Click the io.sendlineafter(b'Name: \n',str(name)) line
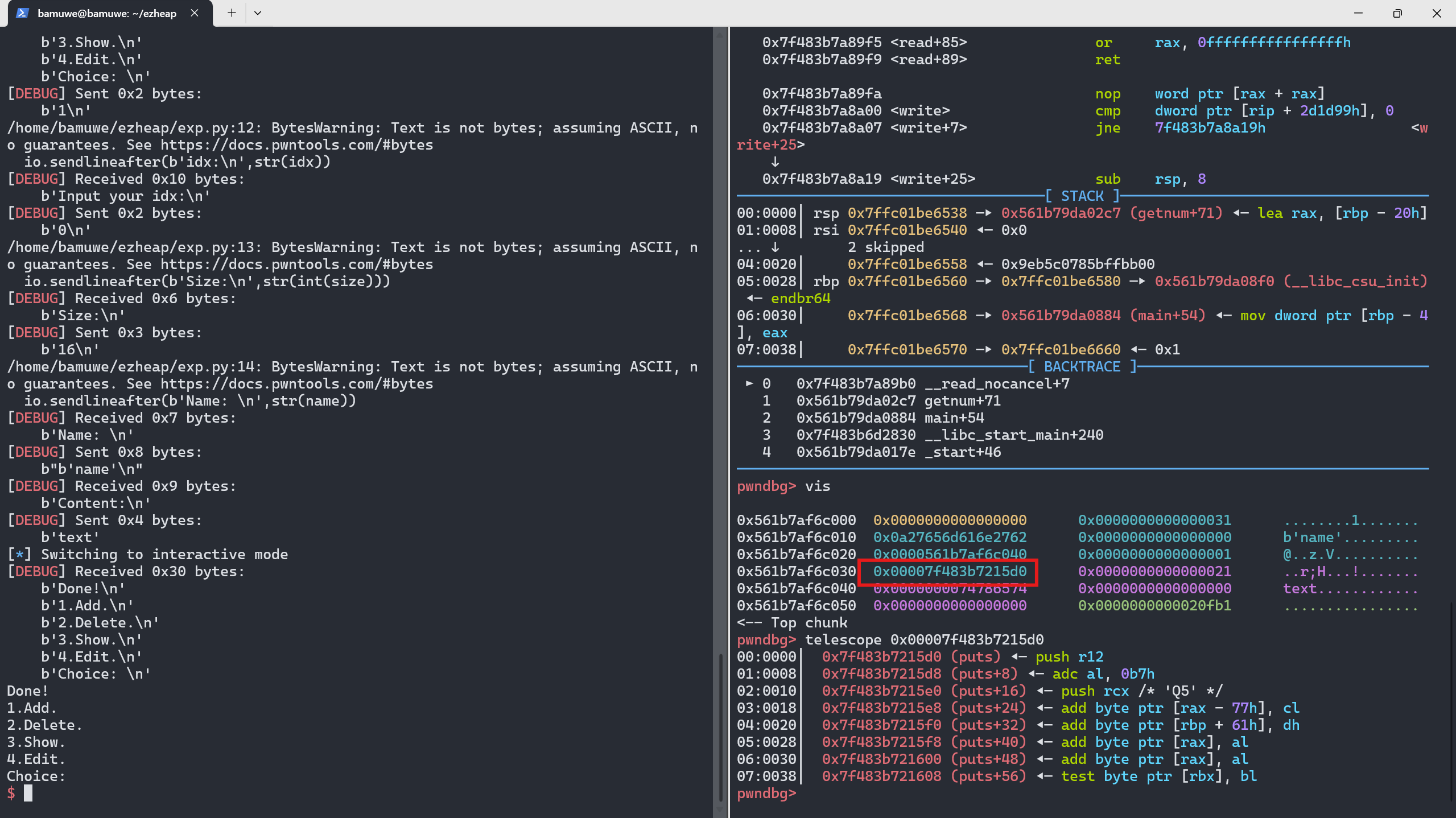The width and height of the screenshot is (1456, 818). tap(190, 401)
